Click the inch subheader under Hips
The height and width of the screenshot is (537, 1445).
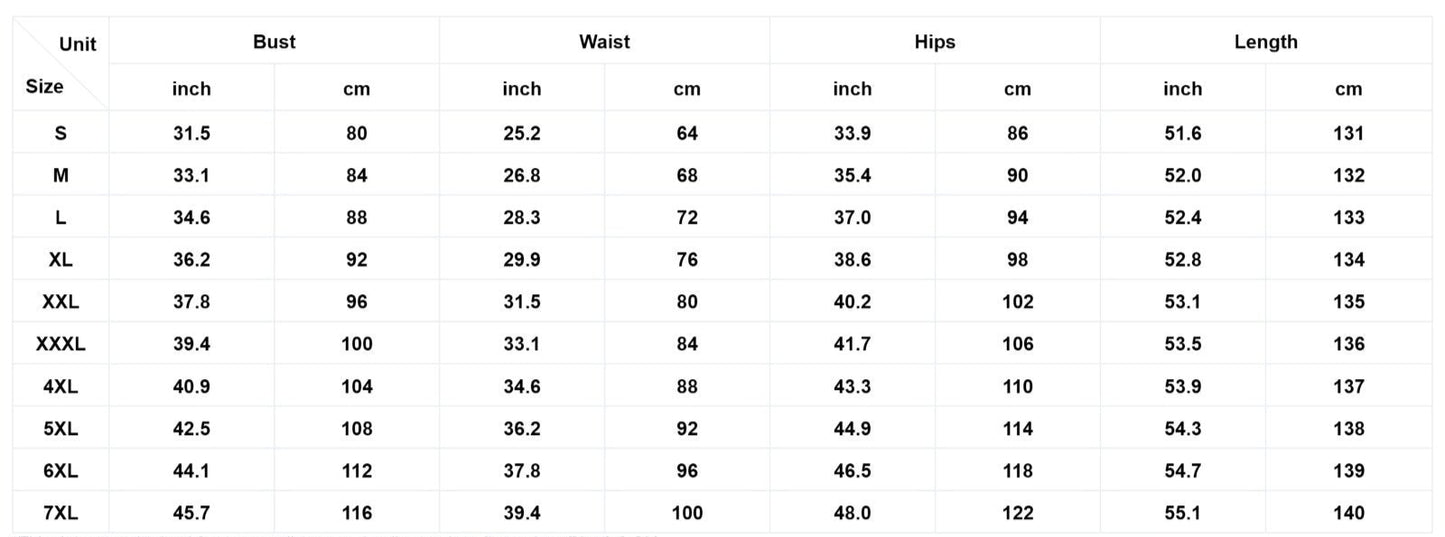(852, 89)
